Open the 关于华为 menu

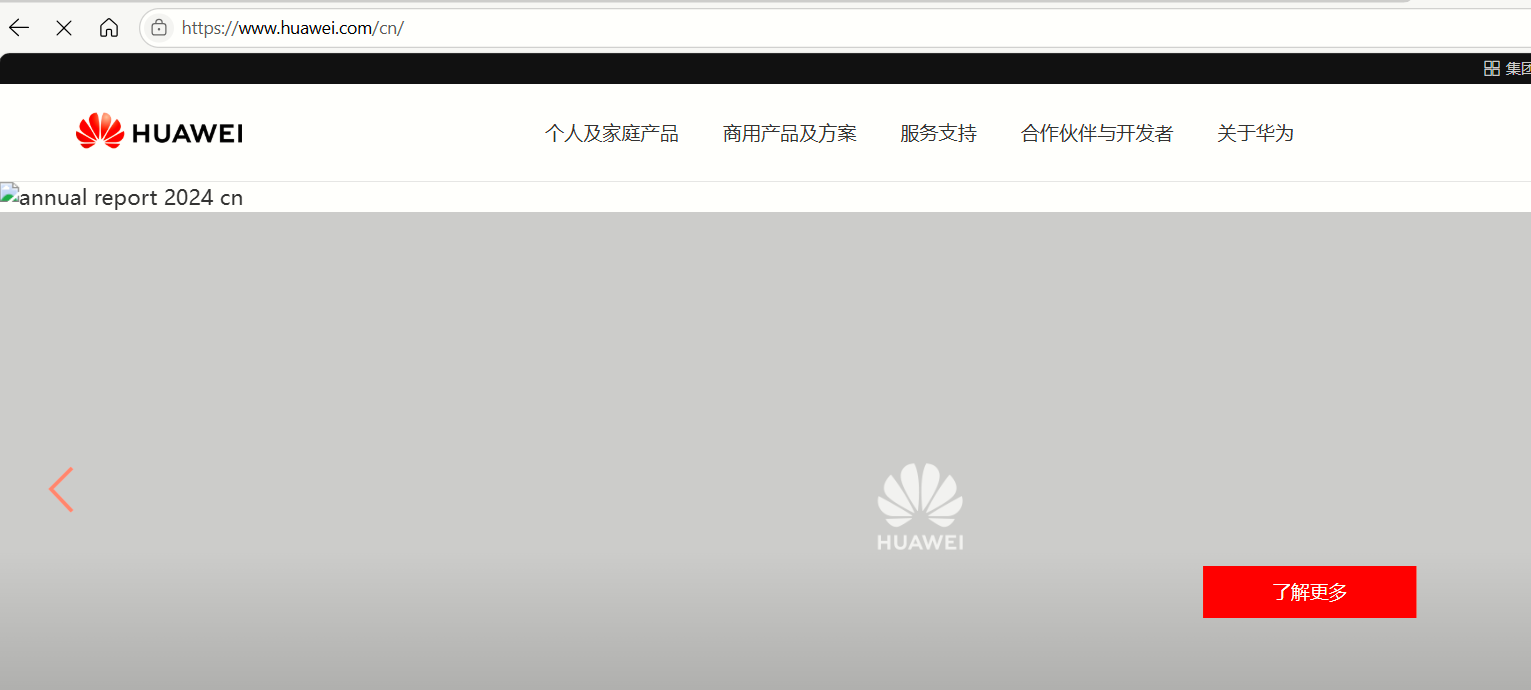[x=1255, y=133]
